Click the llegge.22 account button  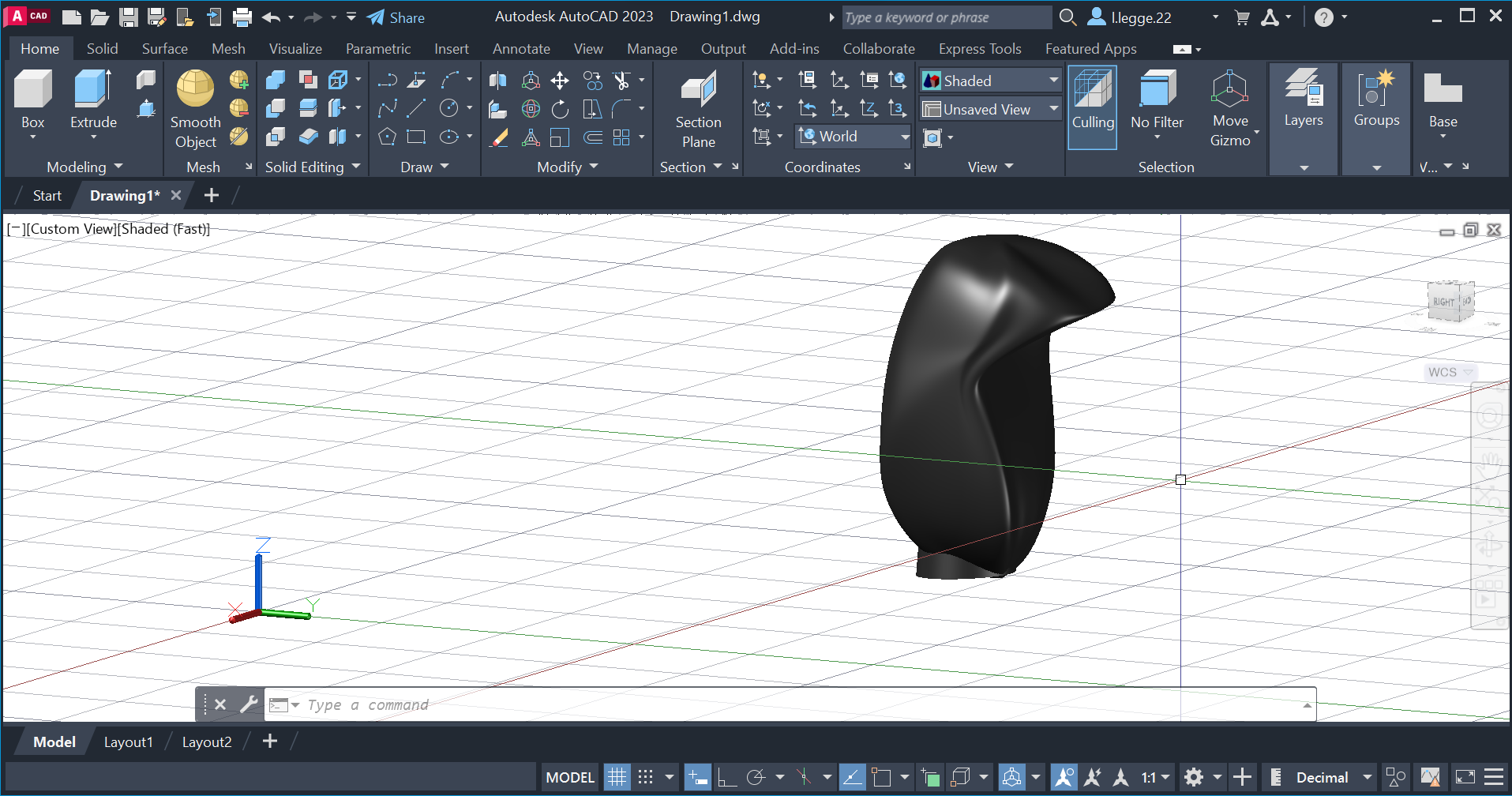pyautogui.click(x=1130, y=17)
